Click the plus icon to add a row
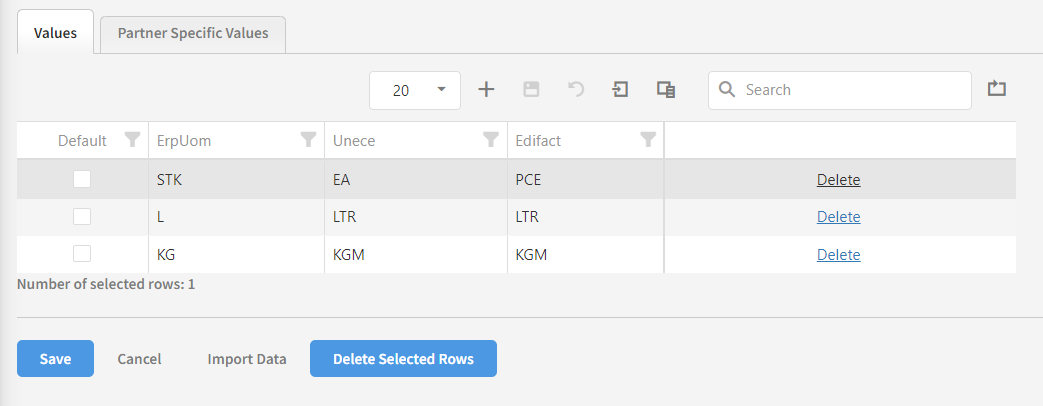The width and height of the screenshot is (1043, 406). coord(486,89)
